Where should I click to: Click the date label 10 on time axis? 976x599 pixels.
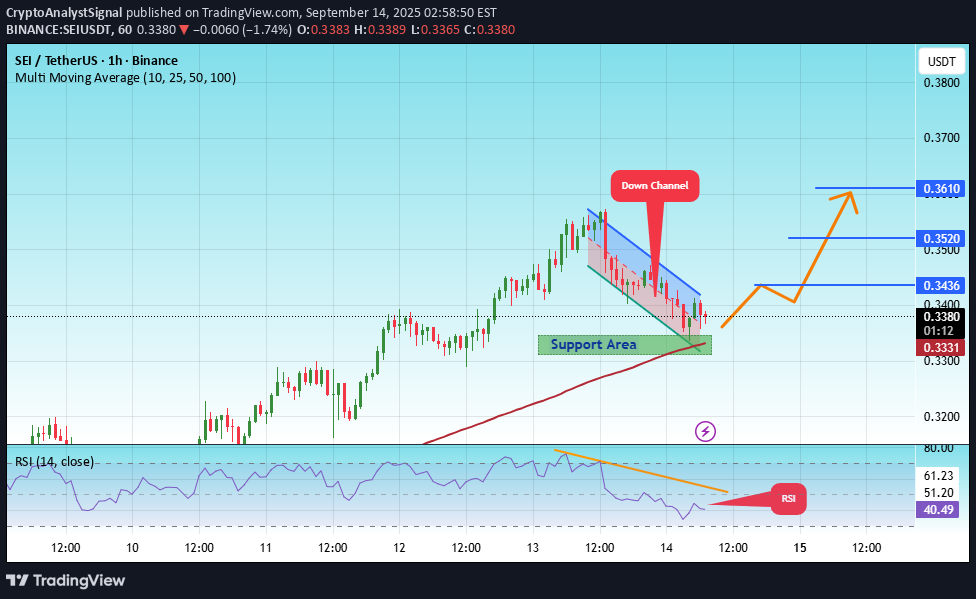pos(132,547)
